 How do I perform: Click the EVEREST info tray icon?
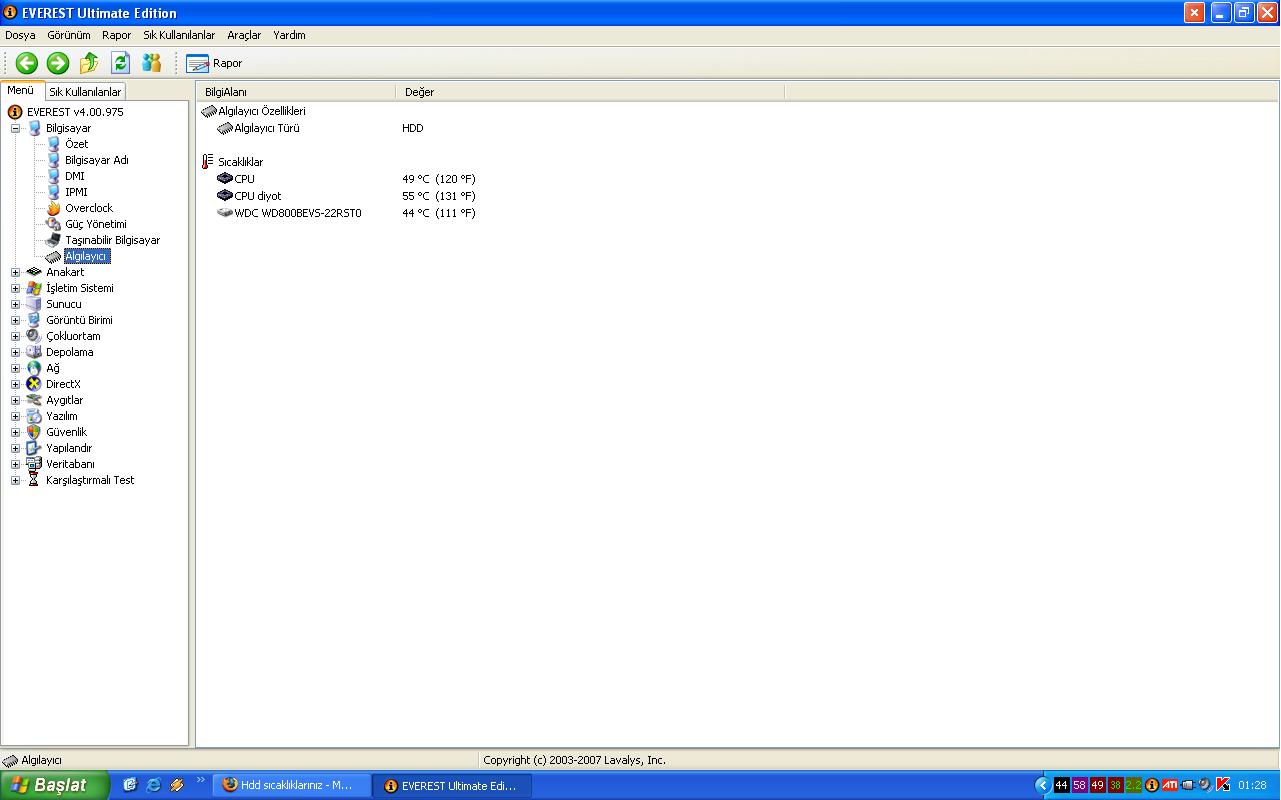(1151, 785)
